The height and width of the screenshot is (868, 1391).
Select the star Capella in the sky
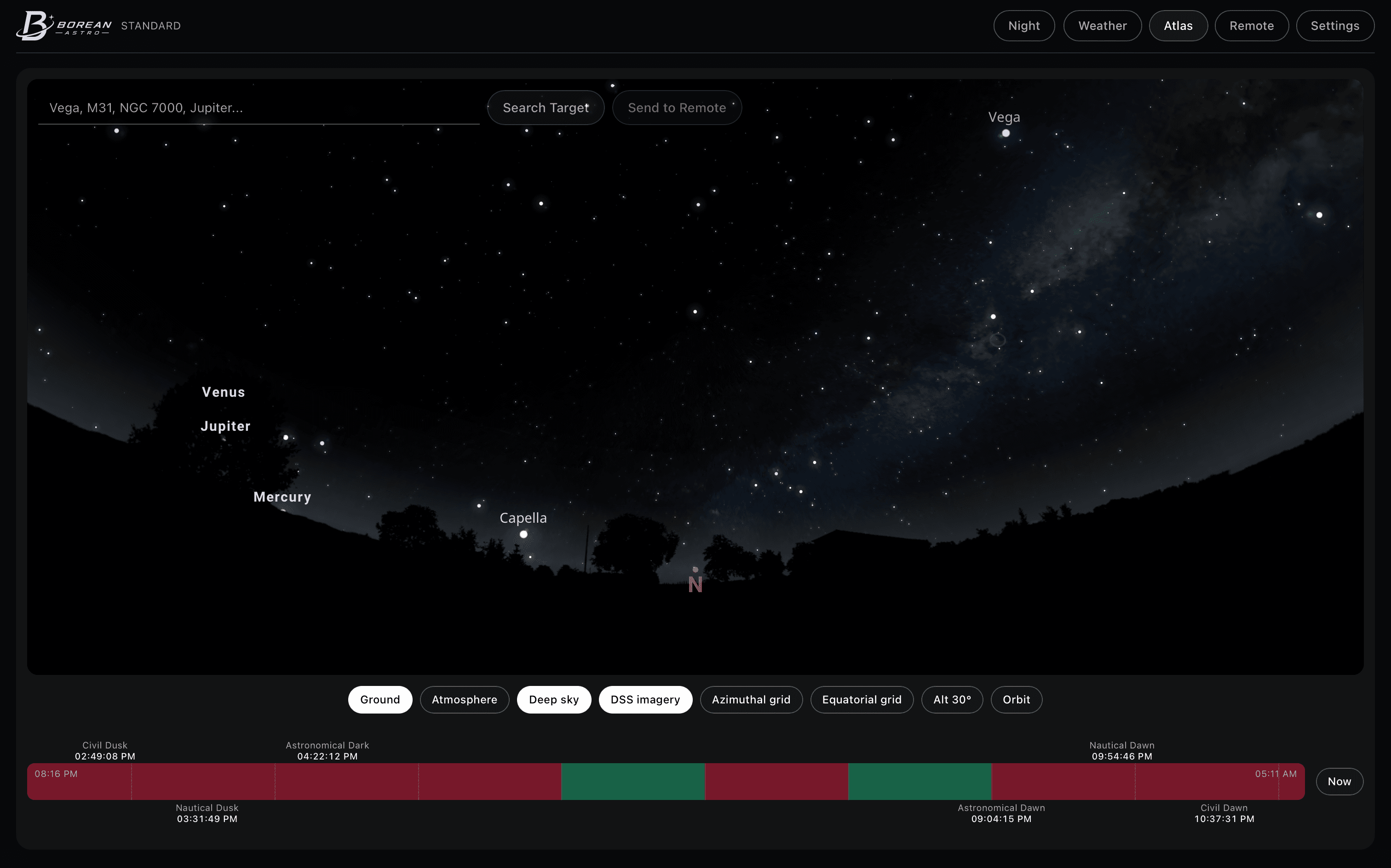tap(523, 535)
